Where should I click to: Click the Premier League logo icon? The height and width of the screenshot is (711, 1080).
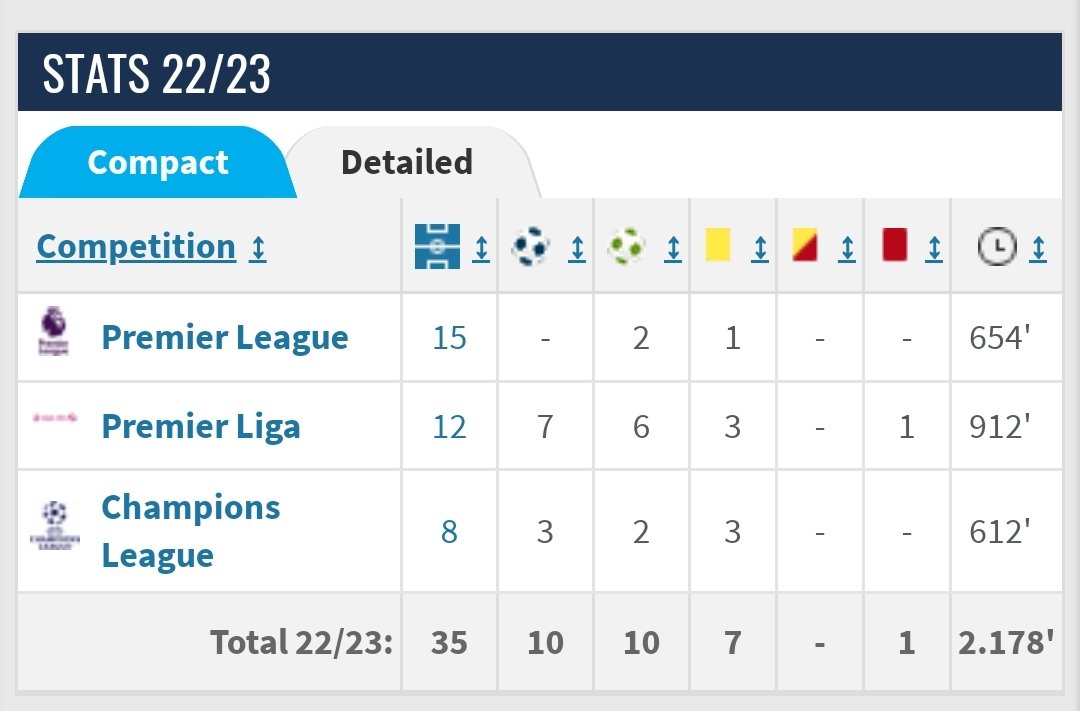(x=53, y=331)
